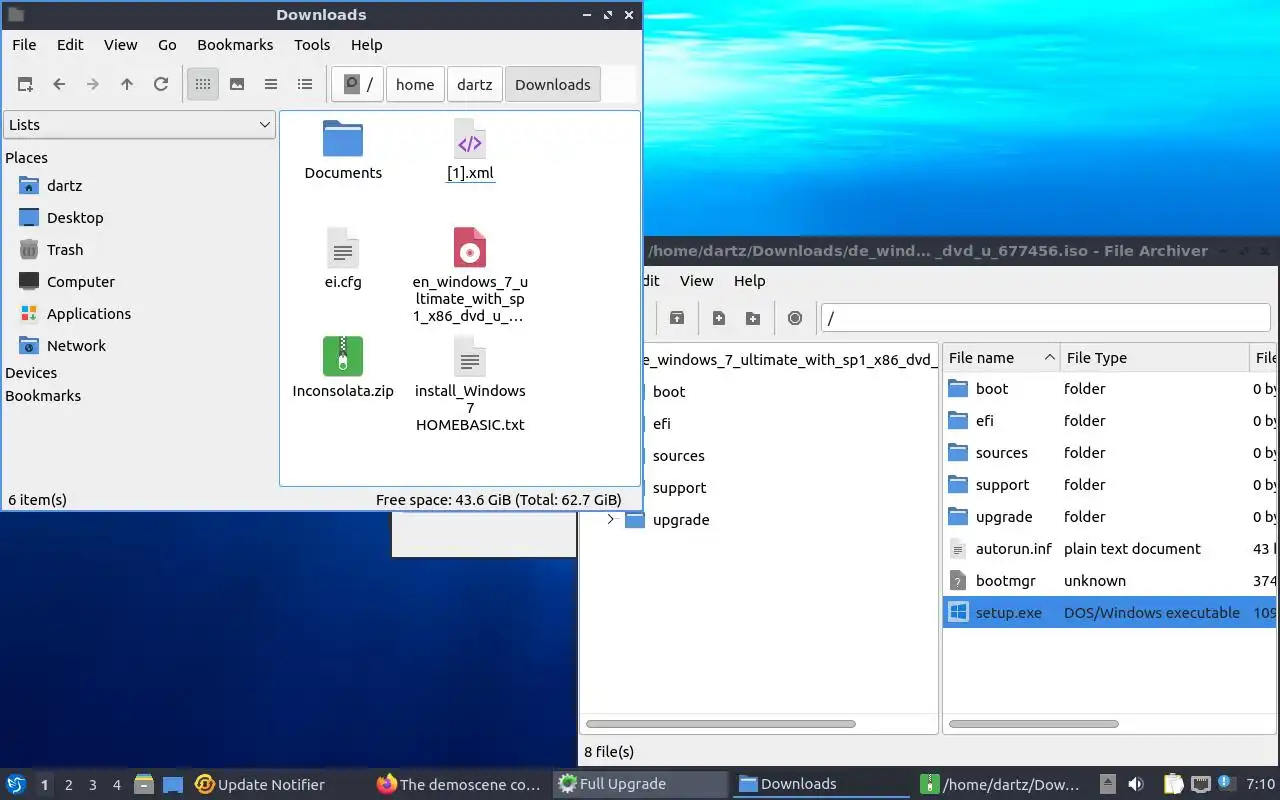
Task: Open Help menu in Downloads window
Action: tap(367, 45)
